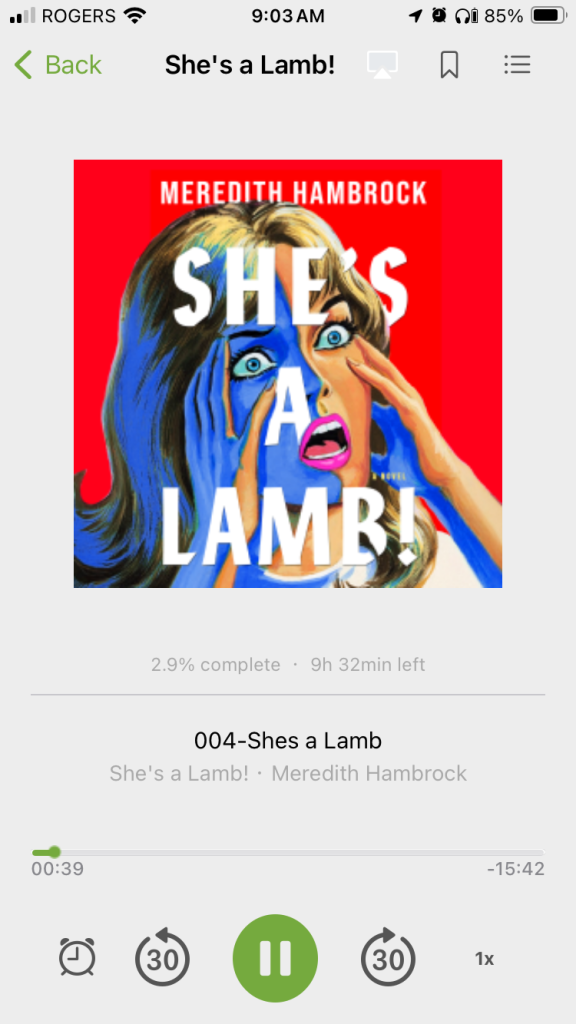The height and width of the screenshot is (1024, 576).
Task: Tap the Meredith Hambrock author subtitle
Action: 369,773
